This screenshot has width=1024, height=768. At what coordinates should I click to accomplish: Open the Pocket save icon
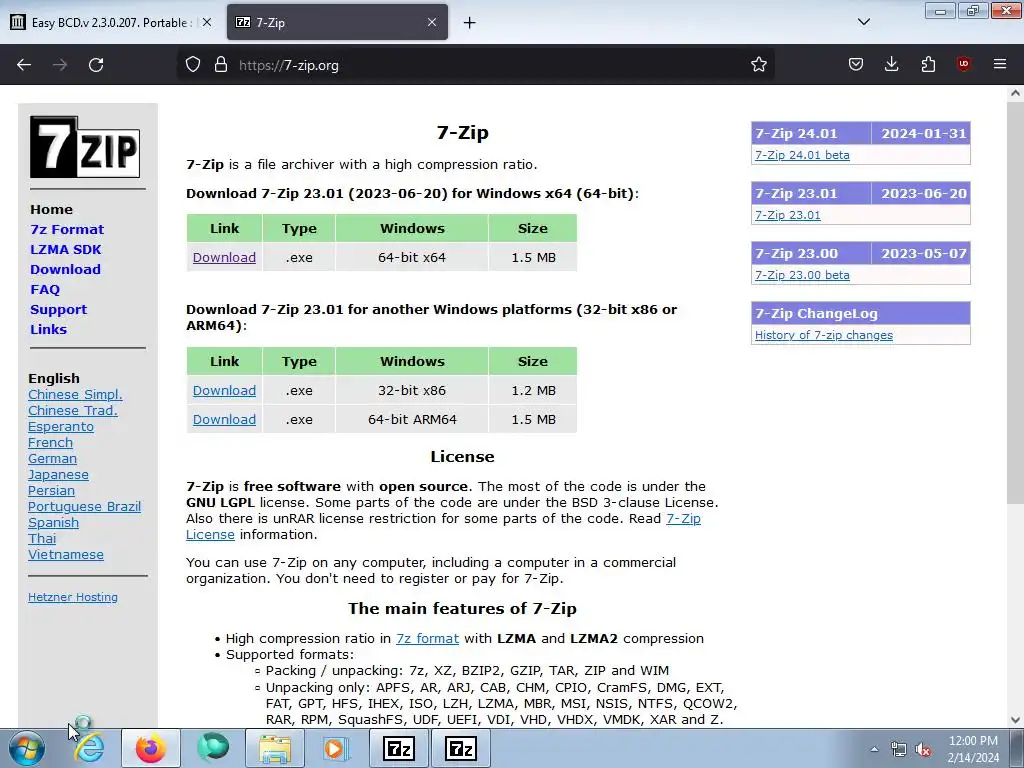click(856, 65)
